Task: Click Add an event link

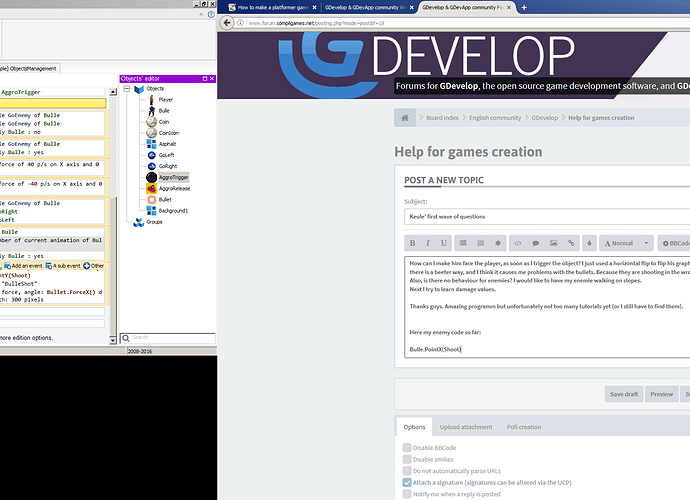Action: click(23, 266)
